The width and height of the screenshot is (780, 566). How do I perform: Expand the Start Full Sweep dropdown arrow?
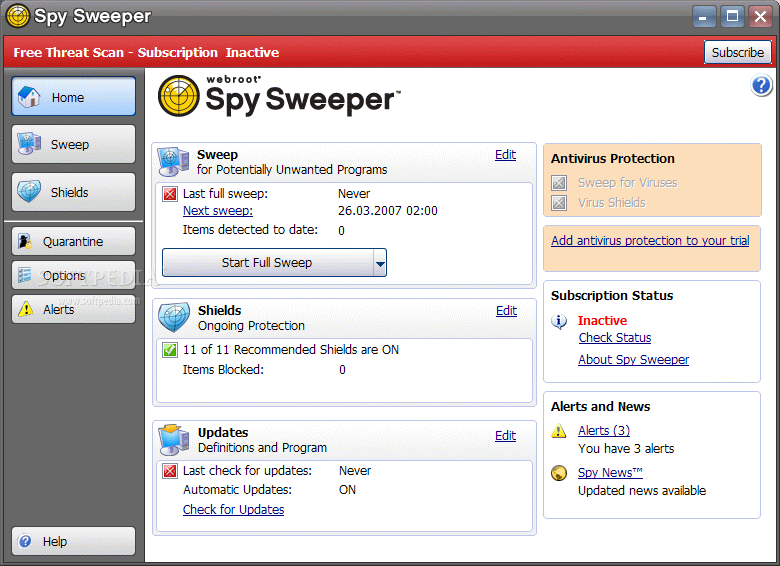[x=379, y=263]
